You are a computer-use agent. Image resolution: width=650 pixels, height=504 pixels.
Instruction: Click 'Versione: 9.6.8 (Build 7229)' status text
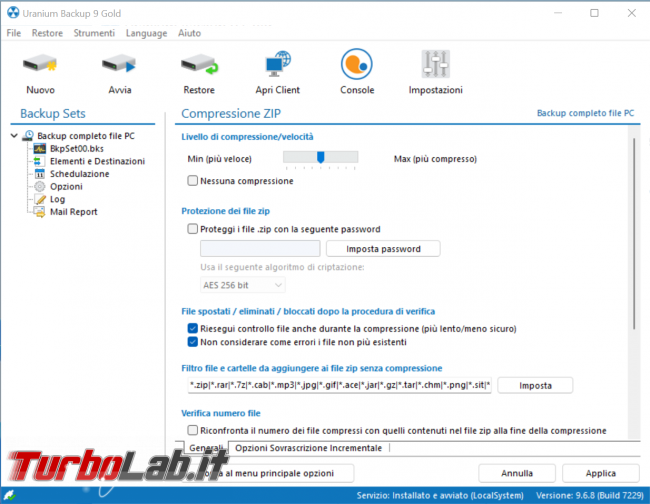coord(590,495)
